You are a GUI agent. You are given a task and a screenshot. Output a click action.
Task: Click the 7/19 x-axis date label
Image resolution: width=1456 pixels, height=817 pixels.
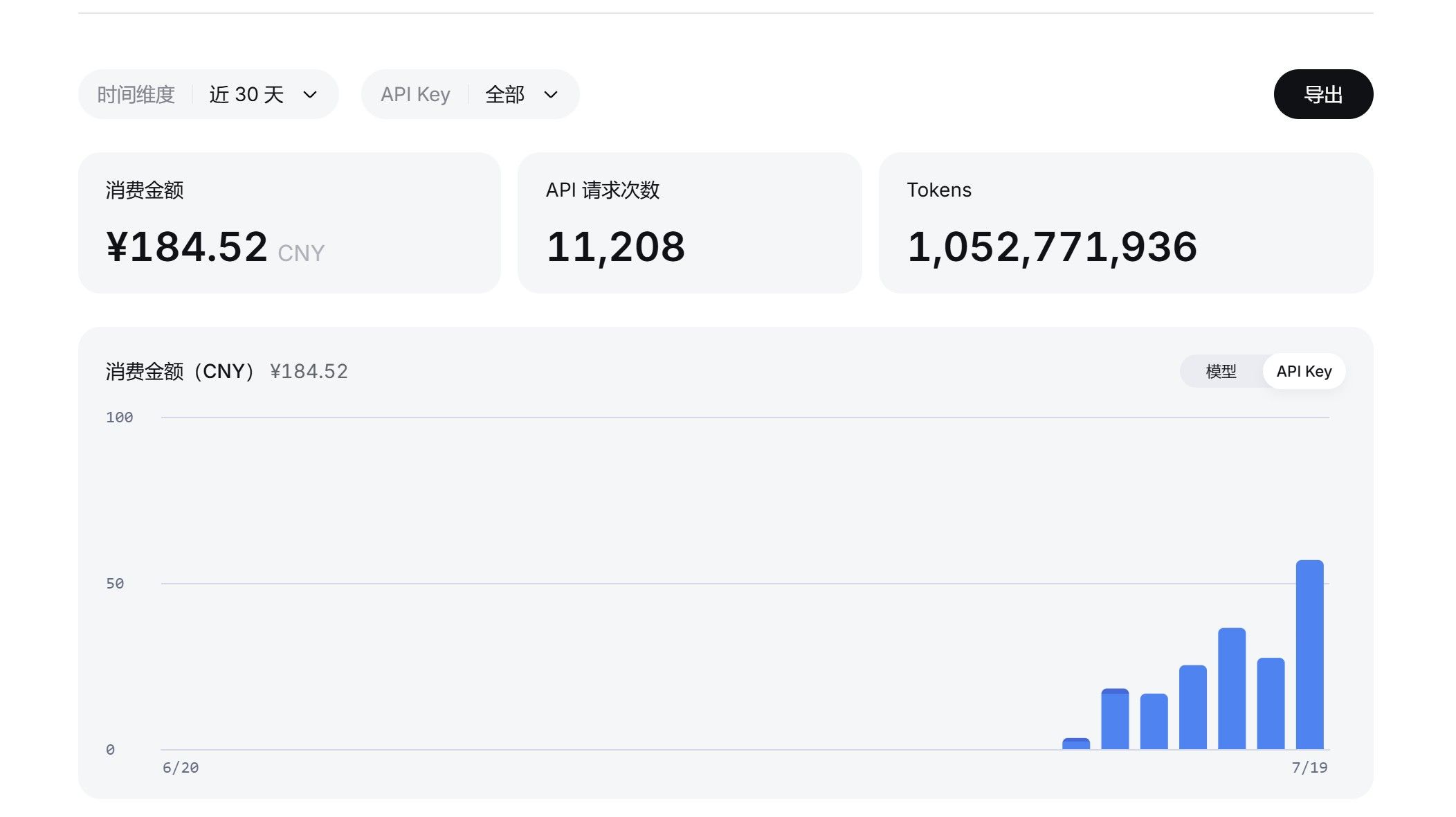coord(1309,768)
